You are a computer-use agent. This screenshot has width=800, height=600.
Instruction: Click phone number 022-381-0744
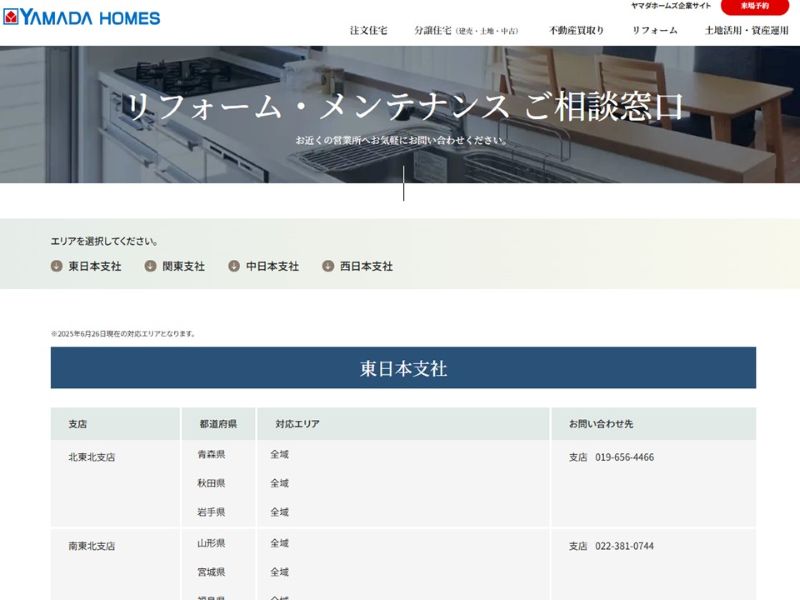[624, 546]
